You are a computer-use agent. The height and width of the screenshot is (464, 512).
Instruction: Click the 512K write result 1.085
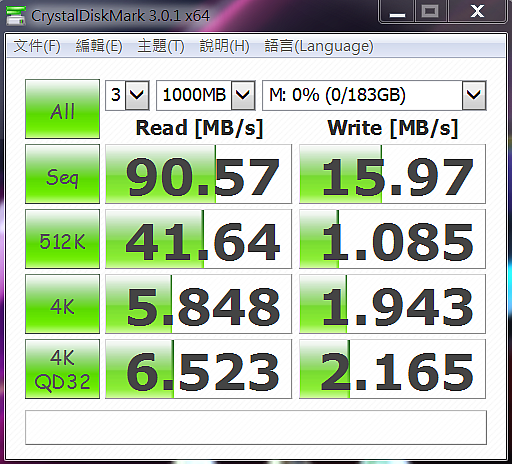click(x=392, y=239)
